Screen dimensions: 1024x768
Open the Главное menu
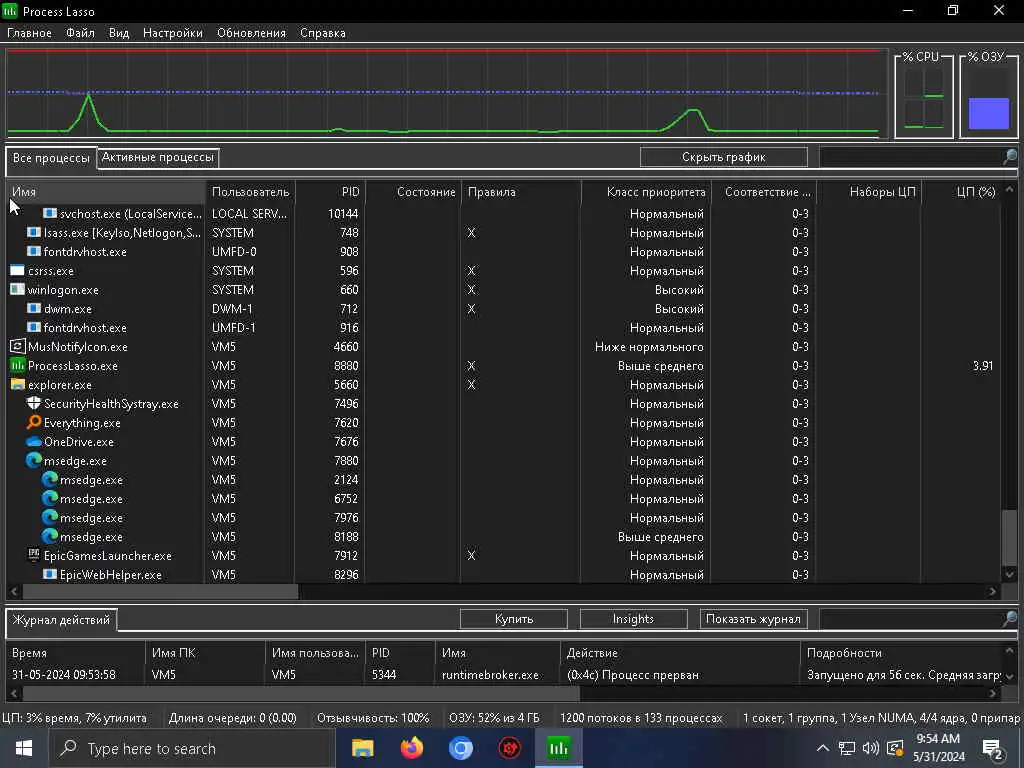tap(29, 33)
